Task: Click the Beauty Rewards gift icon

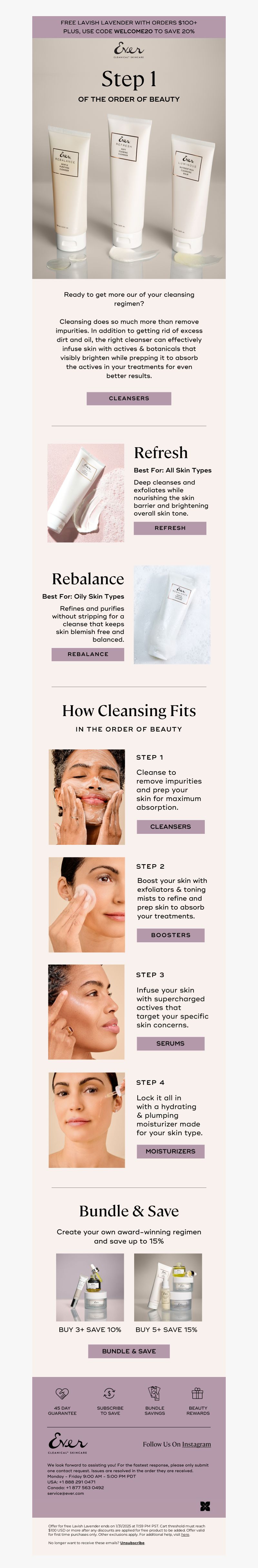Action: click(x=198, y=1393)
